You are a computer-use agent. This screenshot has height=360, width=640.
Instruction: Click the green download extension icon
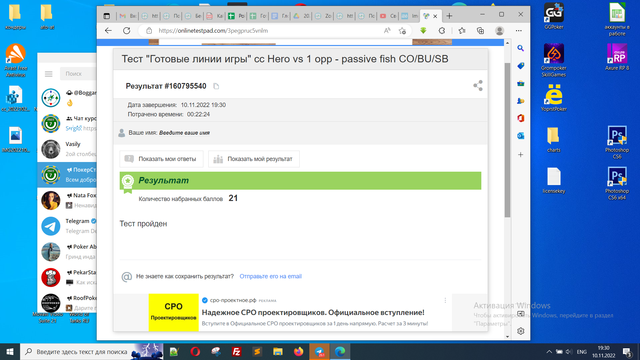click(423, 31)
